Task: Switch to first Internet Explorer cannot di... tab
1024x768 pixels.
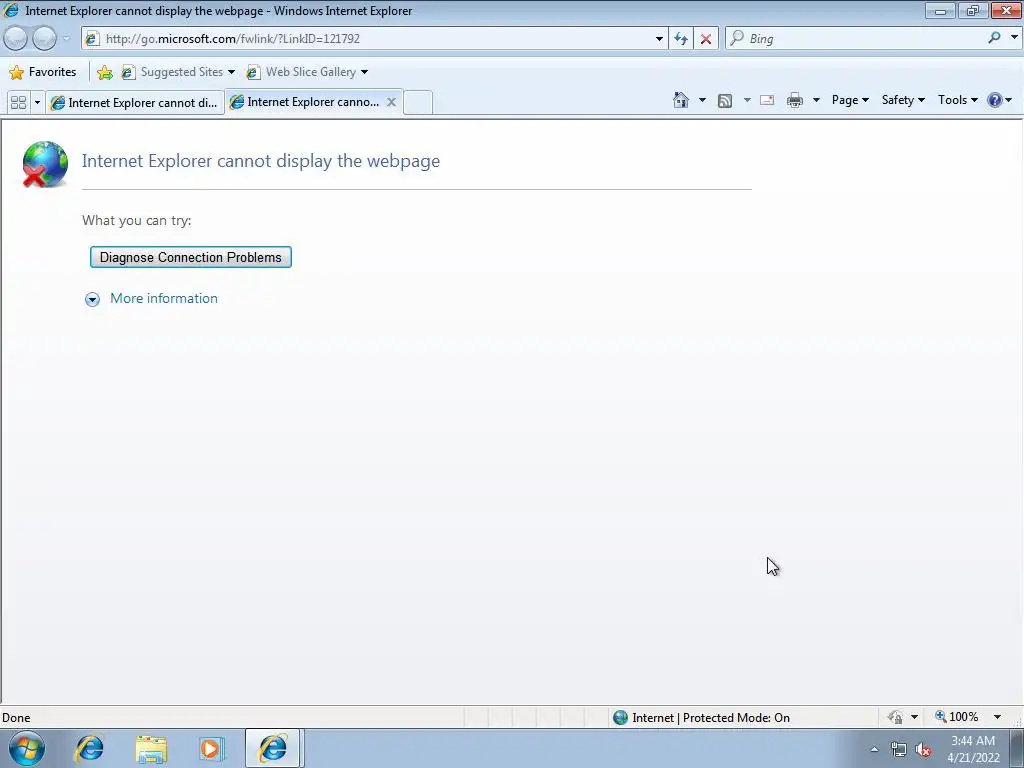Action: [135, 103]
